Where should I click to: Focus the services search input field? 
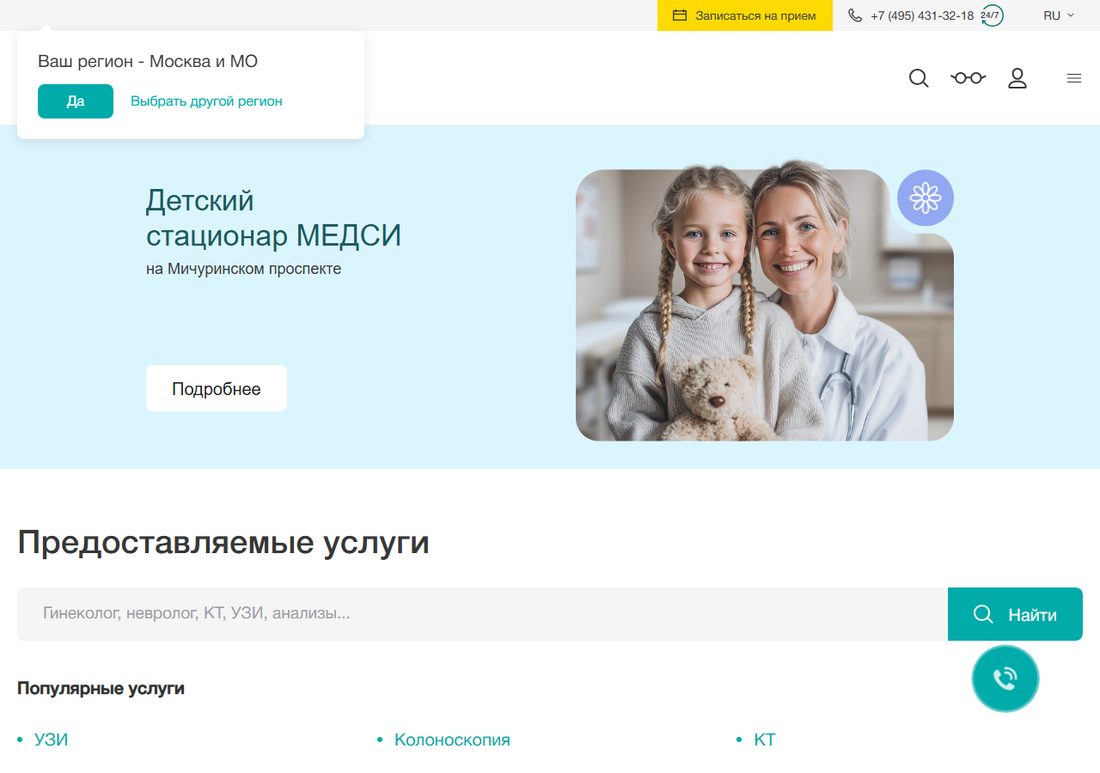click(x=482, y=614)
